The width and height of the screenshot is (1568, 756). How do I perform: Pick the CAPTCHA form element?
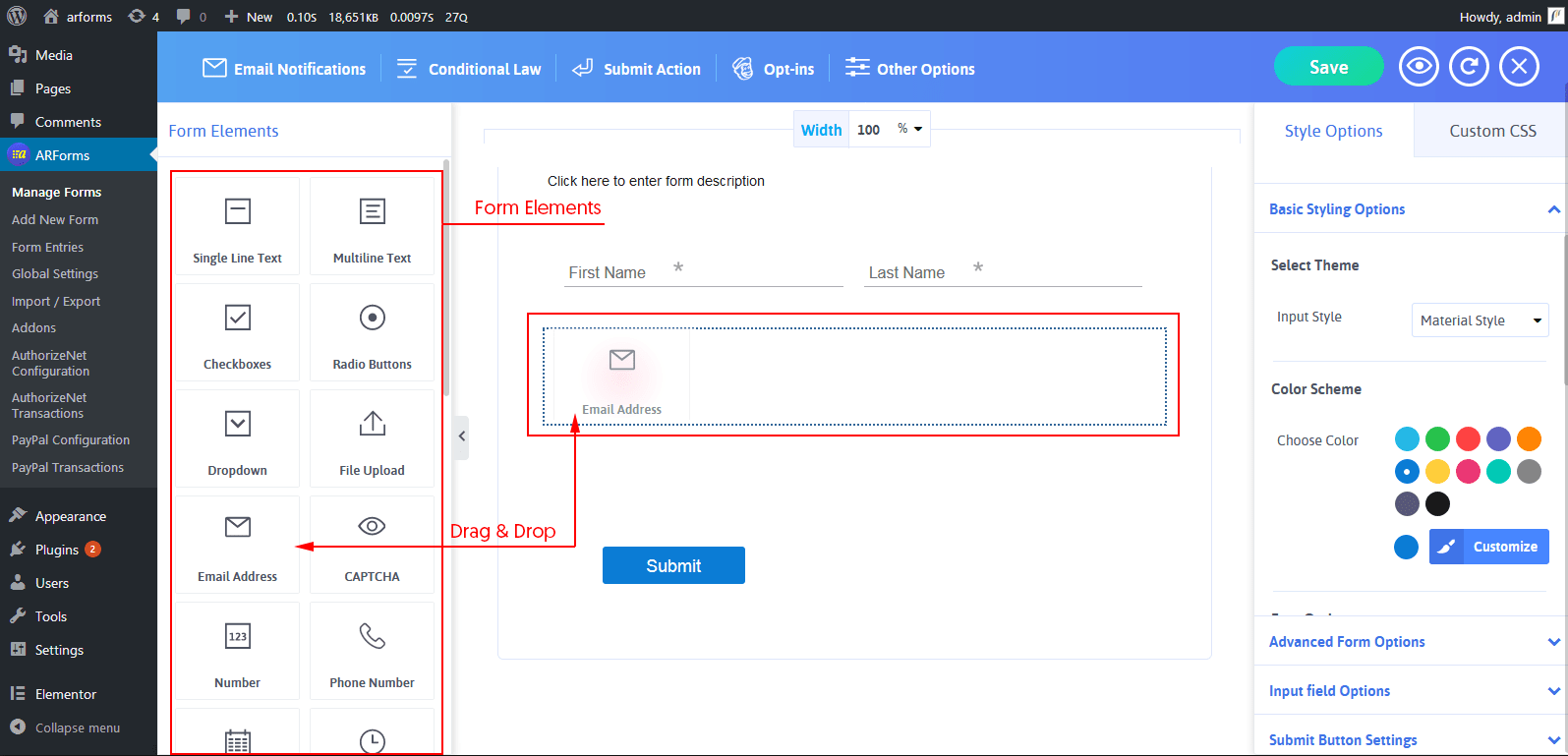pyautogui.click(x=372, y=546)
